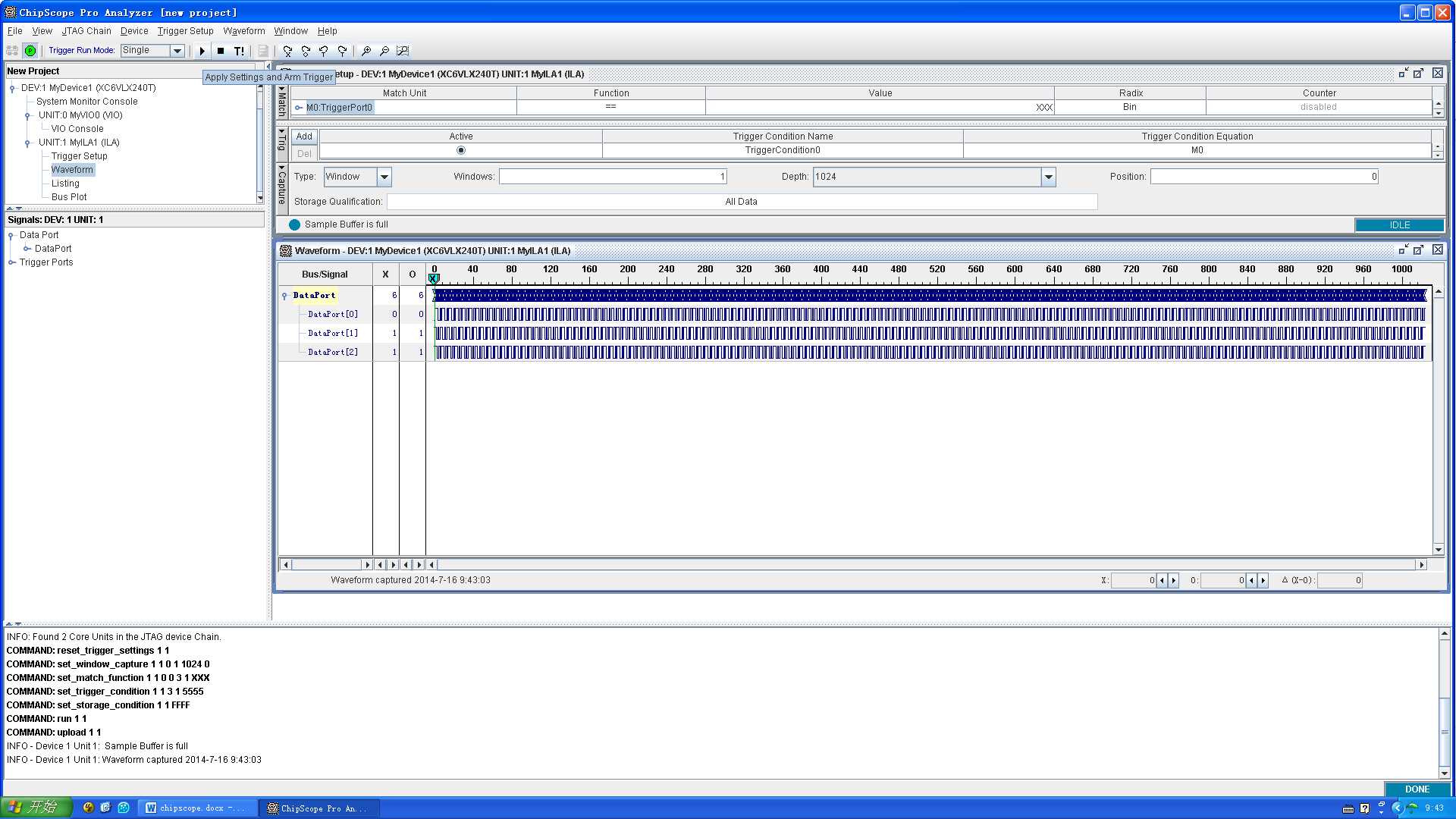Click the waveform vertical scrollbar down arrow
Viewport: 1456px width, 819px height.
point(1439,550)
